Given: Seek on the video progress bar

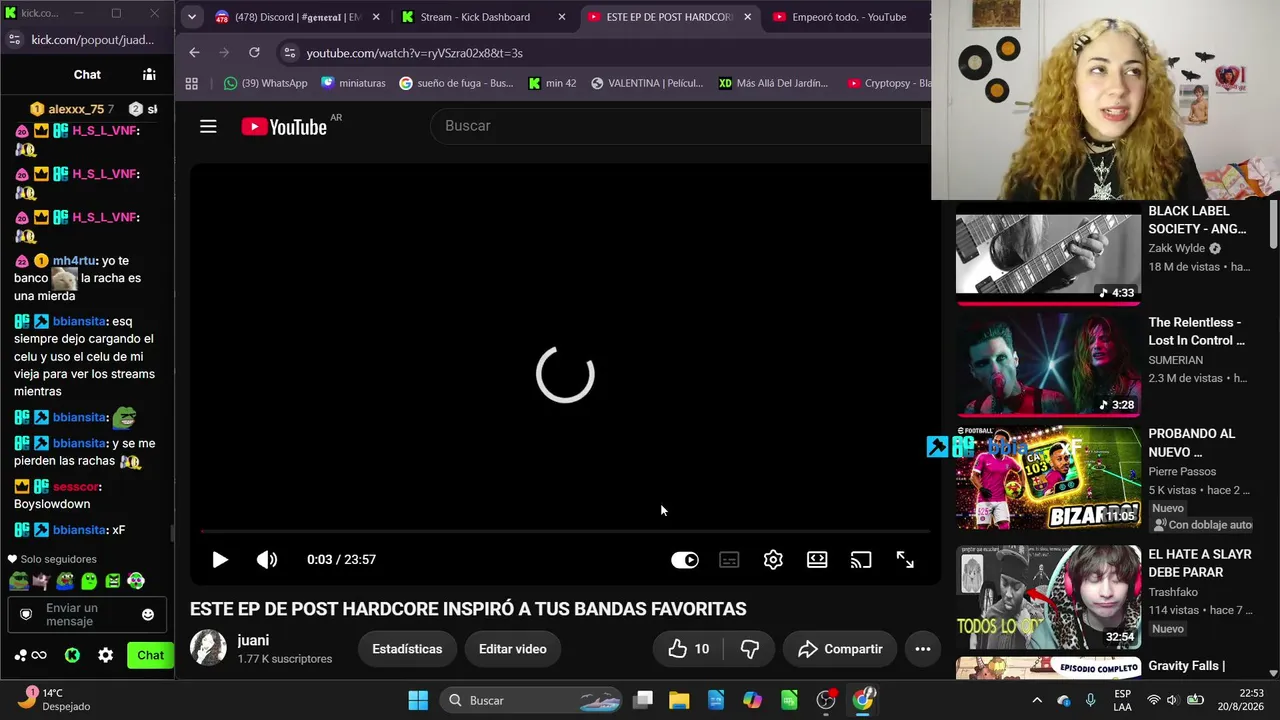Looking at the screenshot, I should 565,531.
